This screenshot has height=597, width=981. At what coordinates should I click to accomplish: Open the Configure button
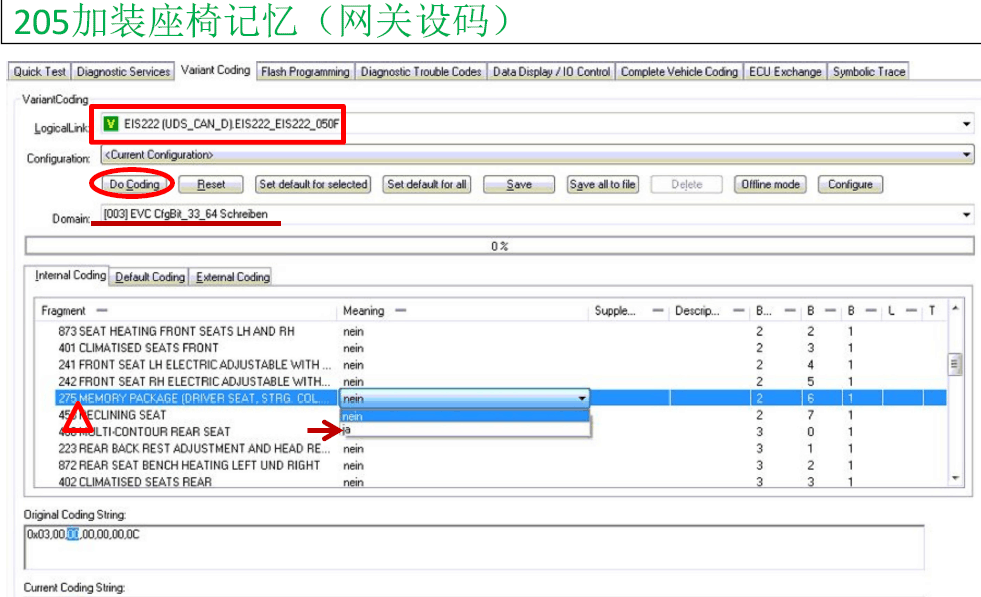click(850, 184)
